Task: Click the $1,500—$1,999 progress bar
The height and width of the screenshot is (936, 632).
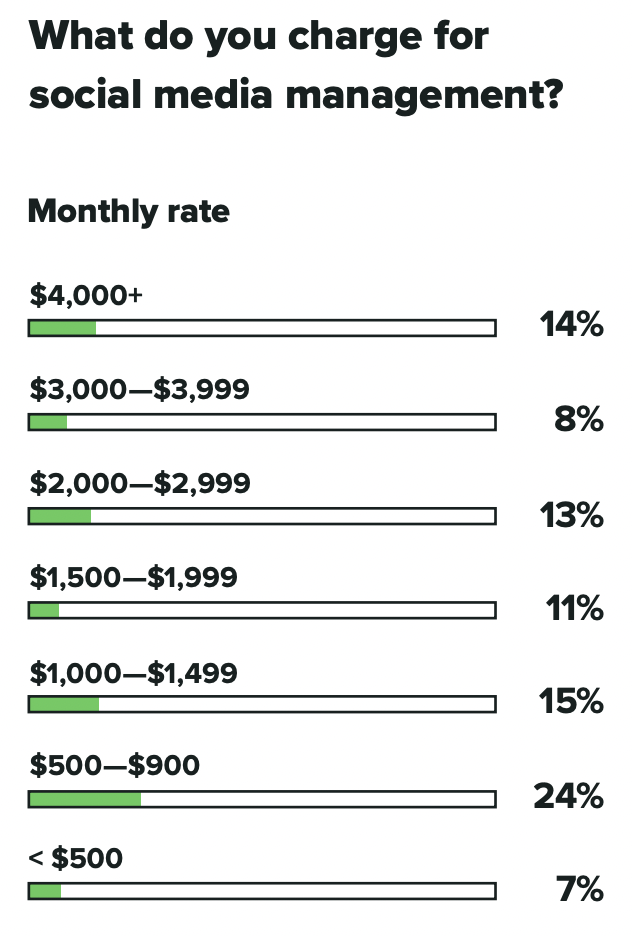Action: [x=262, y=610]
